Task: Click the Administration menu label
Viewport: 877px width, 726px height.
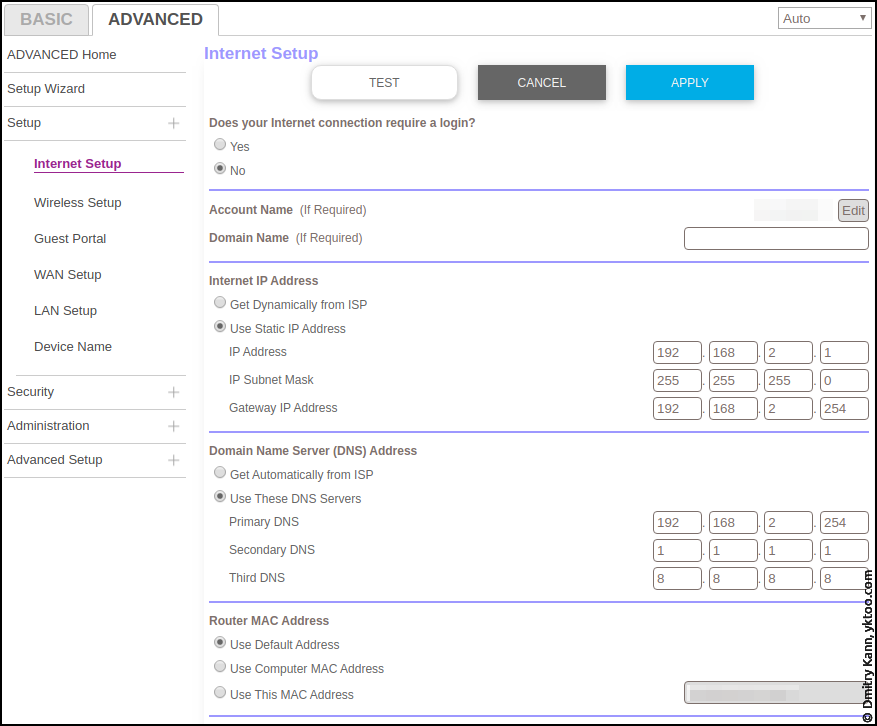Action: tap(48, 426)
